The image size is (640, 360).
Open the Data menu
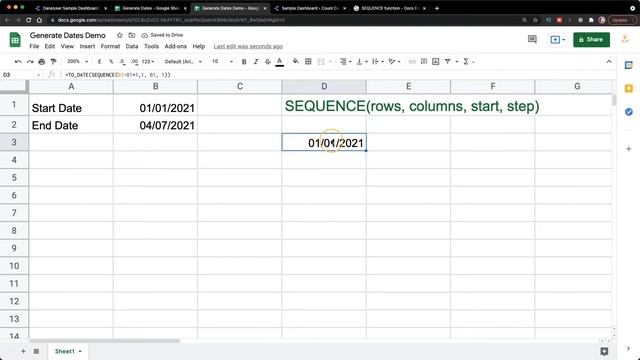tap(131, 47)
